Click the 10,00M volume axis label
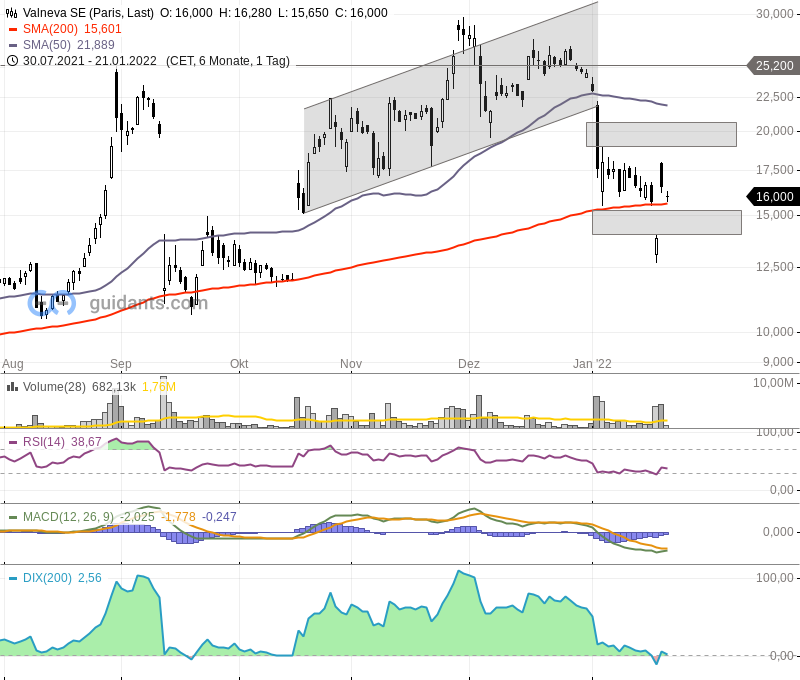 [x=773, y=383]
